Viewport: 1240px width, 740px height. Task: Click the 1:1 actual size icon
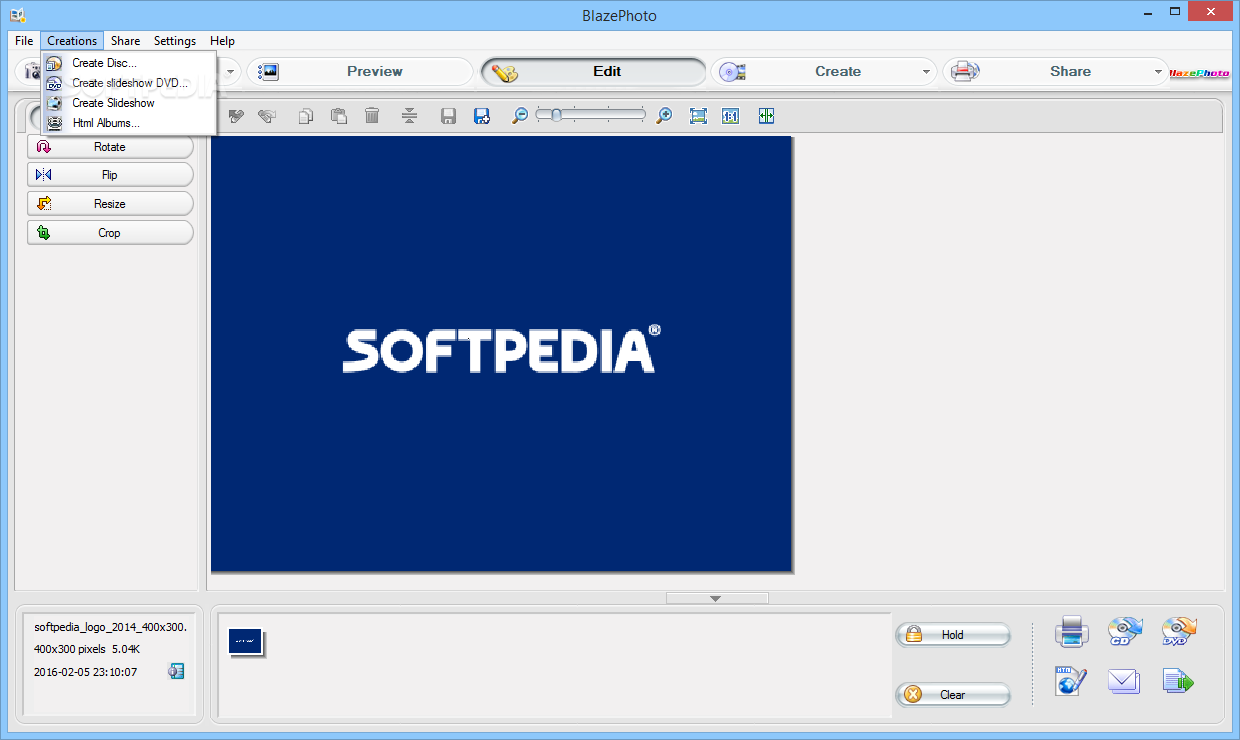click(x=730, y=116)
